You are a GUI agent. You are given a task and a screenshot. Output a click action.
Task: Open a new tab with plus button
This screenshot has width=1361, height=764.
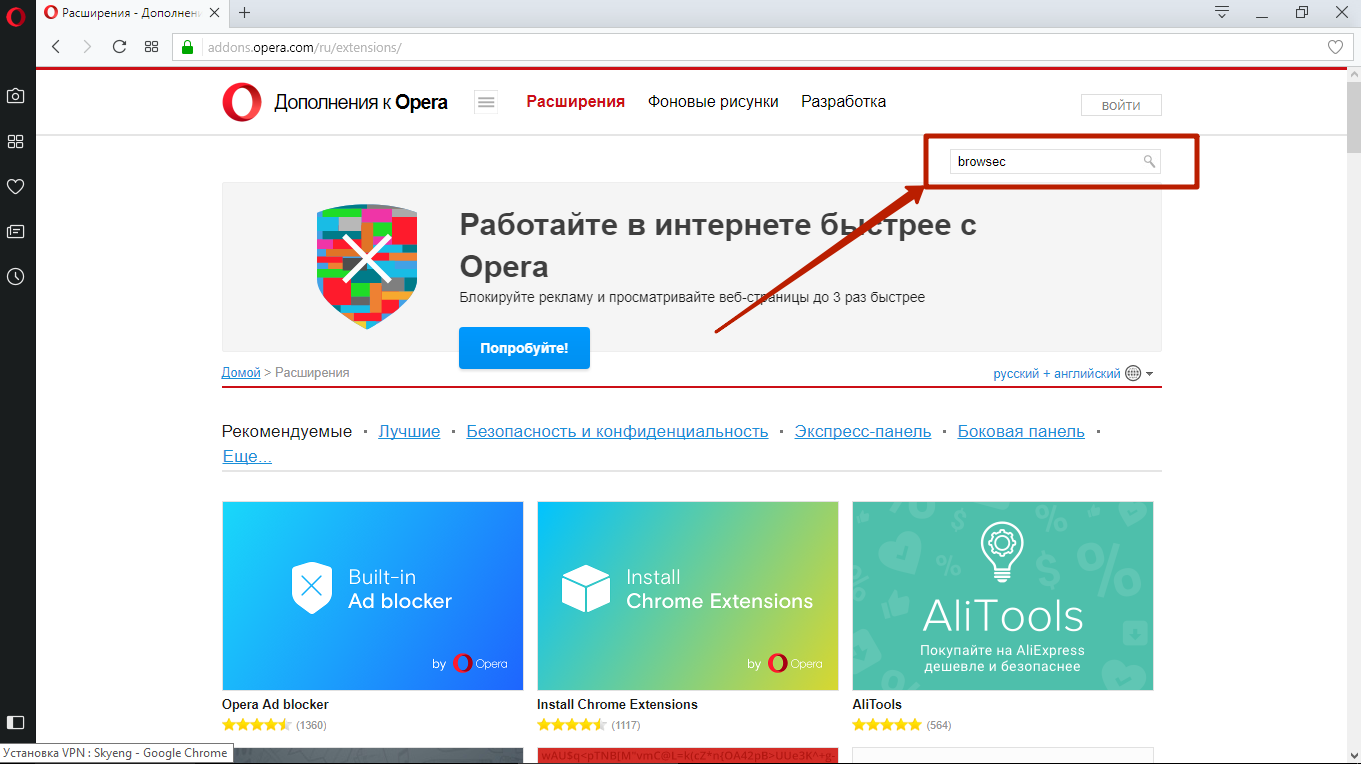tap(245, 12)
